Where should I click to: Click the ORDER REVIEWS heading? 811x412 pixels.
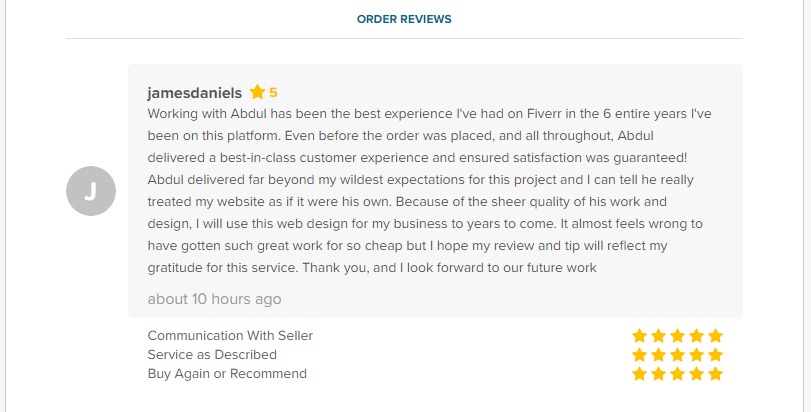404,19
